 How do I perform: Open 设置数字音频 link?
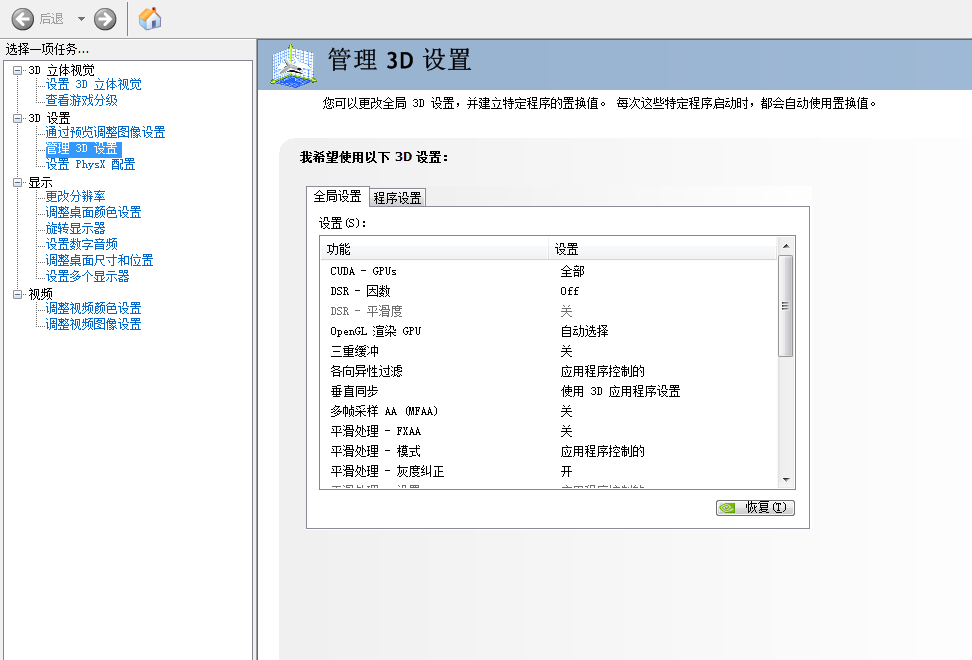pyautogui.click(x=81, y=245)
